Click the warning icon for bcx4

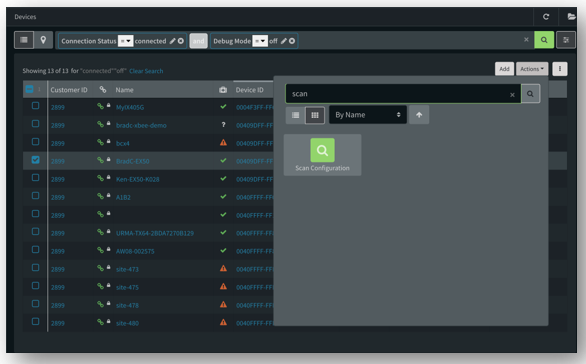point(223,142)
